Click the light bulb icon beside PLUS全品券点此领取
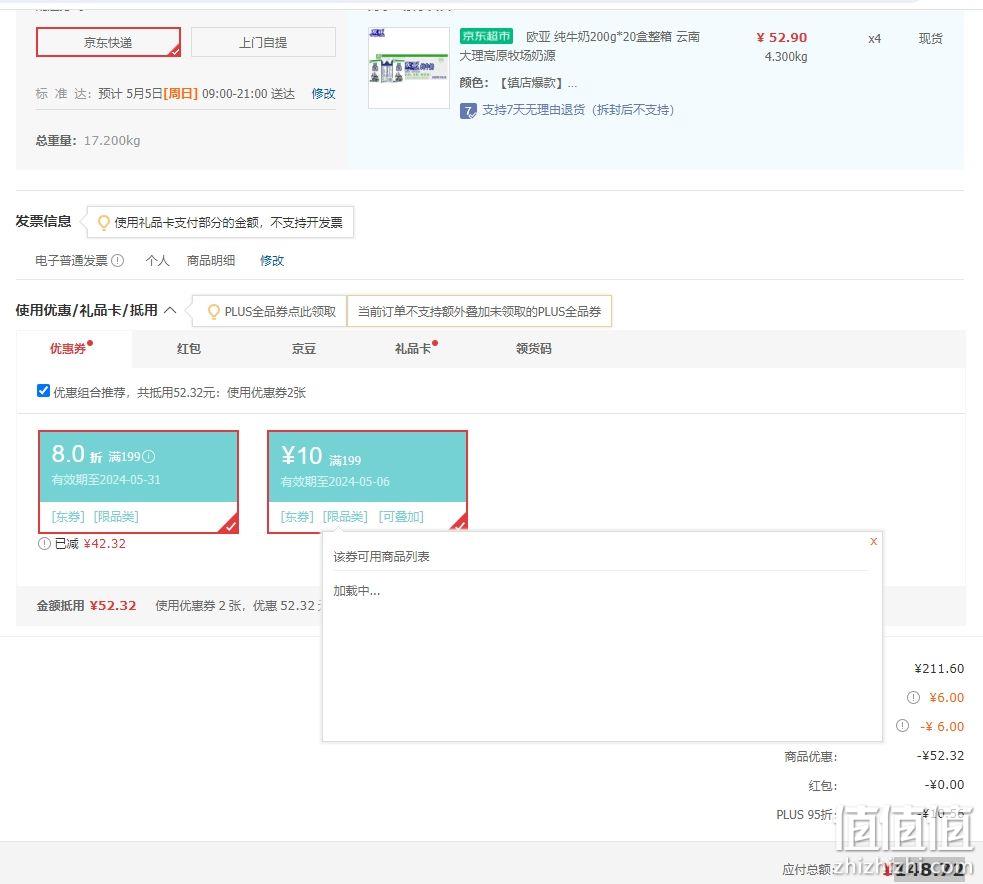This screenshot has height=884, width=983. pyautogui.click(x=213, y=312)
